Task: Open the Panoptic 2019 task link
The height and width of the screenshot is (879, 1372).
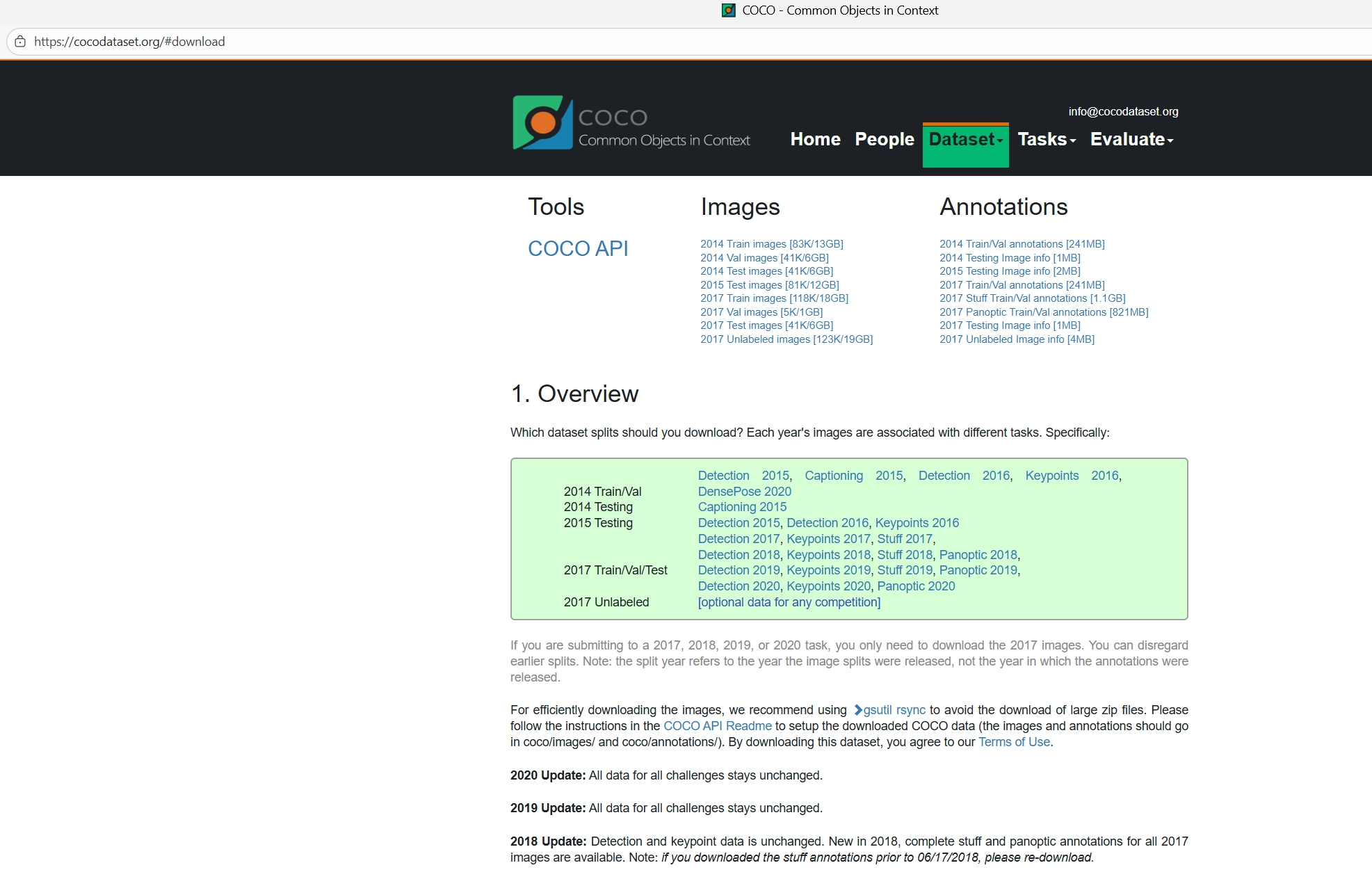Action: 978,570
